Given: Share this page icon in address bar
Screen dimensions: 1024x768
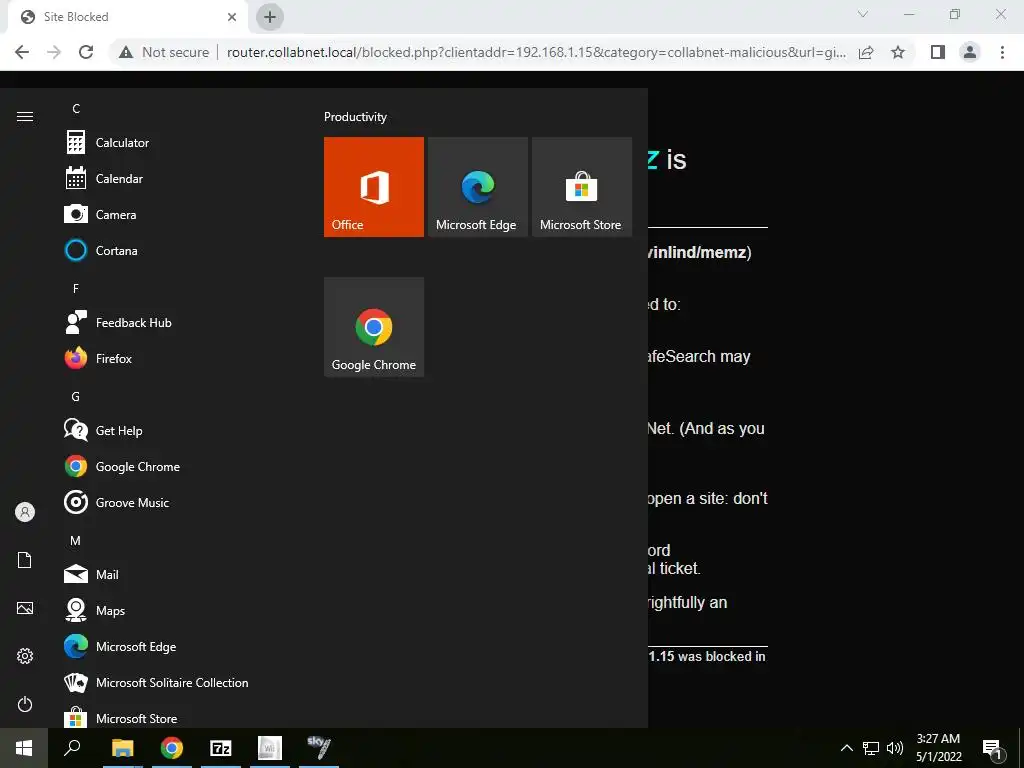Looking at the screenshot, I should click(866, 52).
